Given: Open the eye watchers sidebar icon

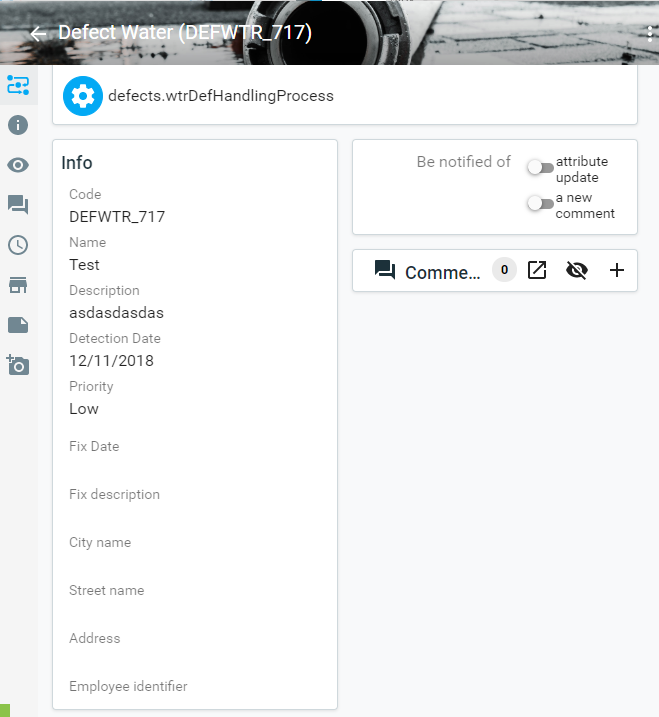Looking at the screenshot, I should [x=18, y=165].
